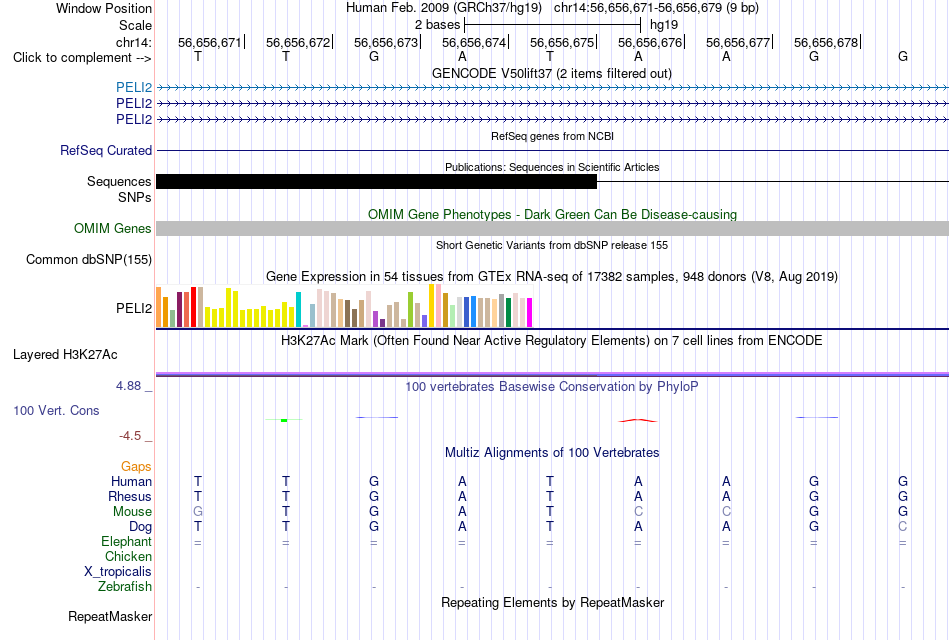Click the 100 Vert. Cons label
Screen dimensions: 950x640
point(56,410)
